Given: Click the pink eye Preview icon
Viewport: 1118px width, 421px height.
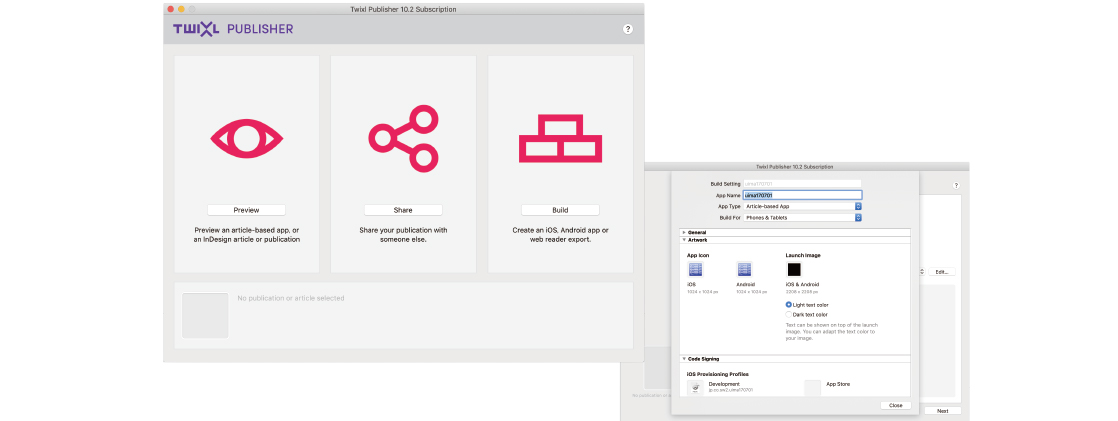Looking at the screenshot, I should tap(247, 138).
